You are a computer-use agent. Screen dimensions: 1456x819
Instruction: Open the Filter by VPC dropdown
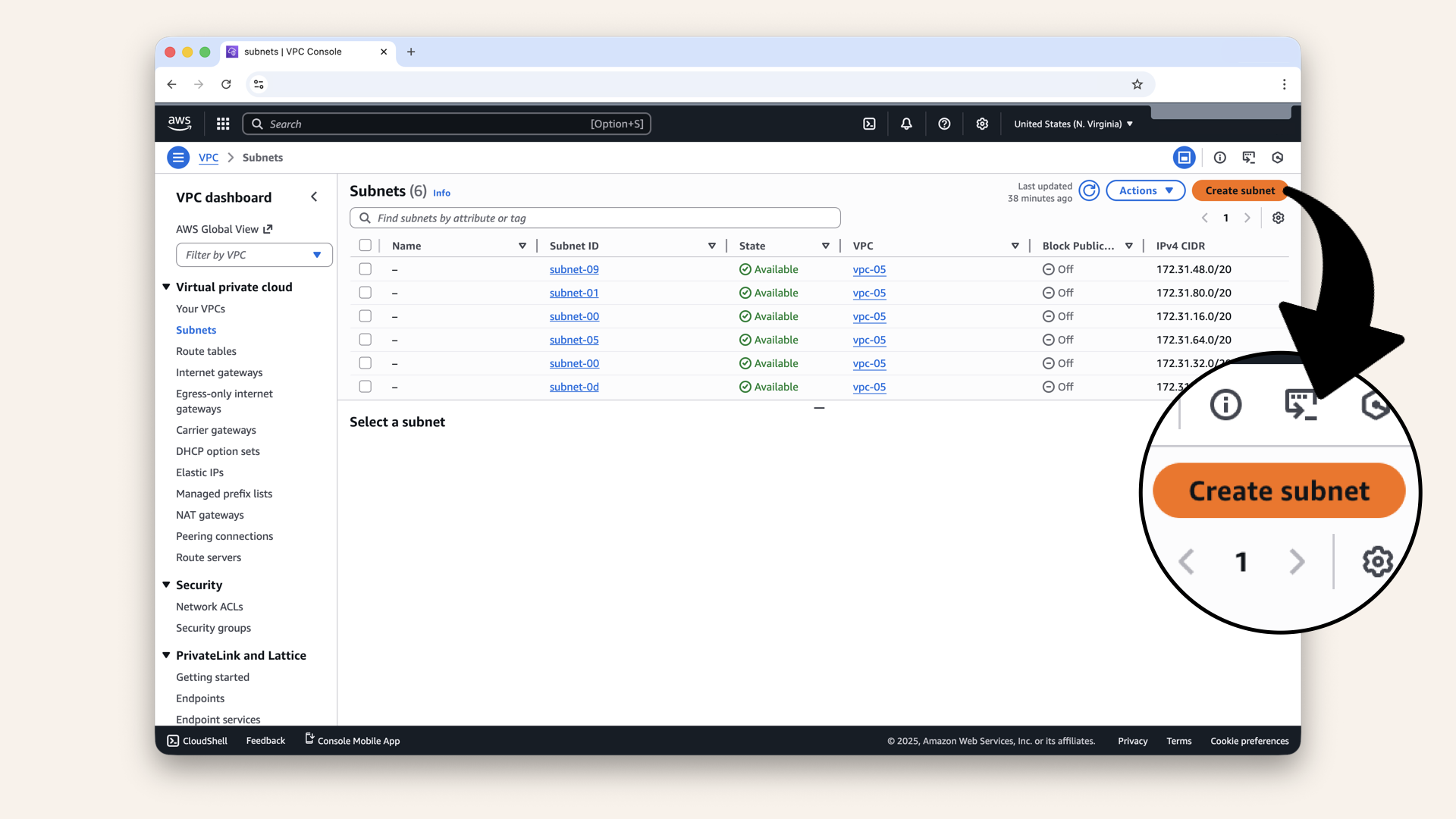(254, 255)
